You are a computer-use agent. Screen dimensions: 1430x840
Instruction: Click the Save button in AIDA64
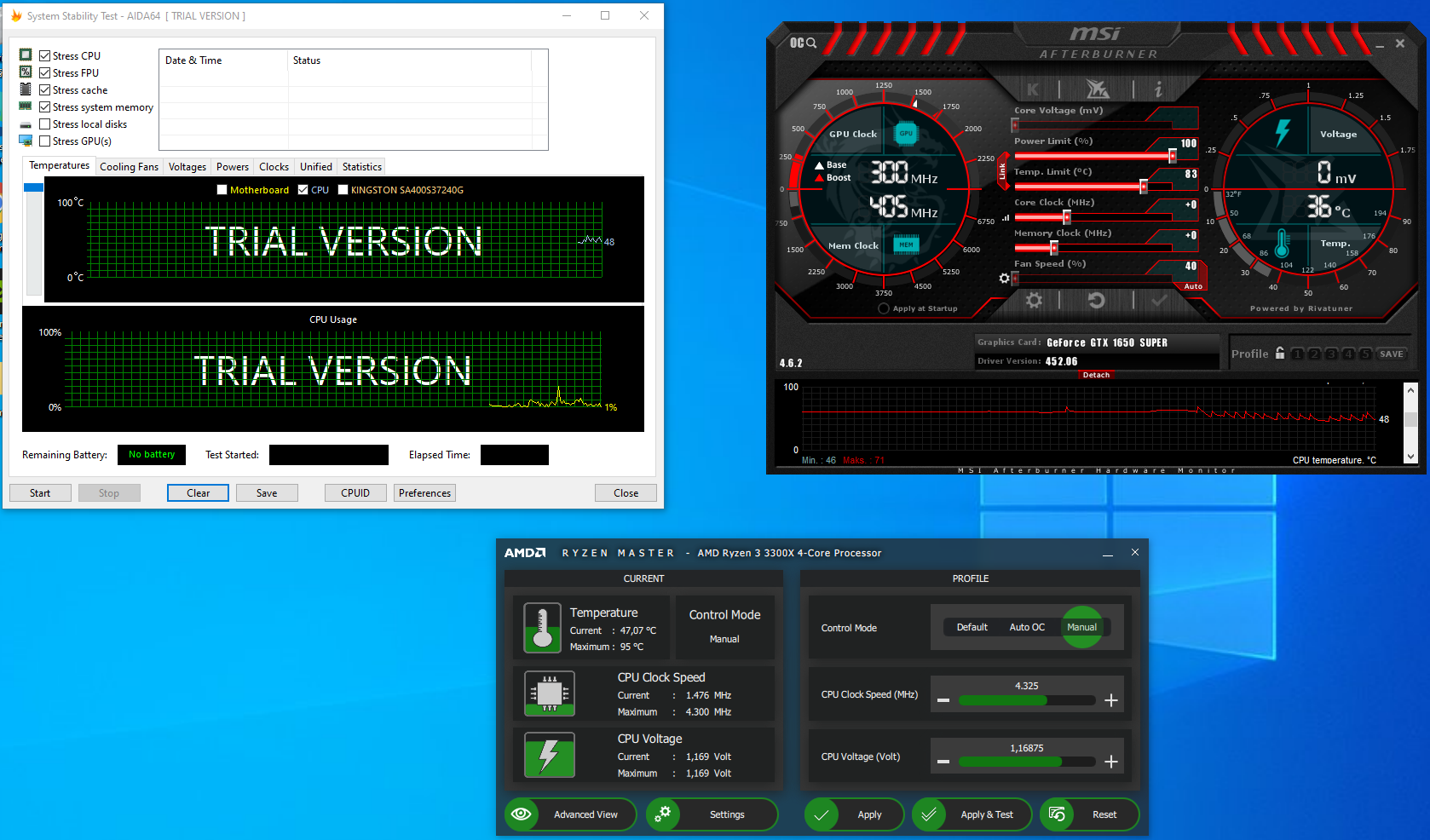[267, 493]
